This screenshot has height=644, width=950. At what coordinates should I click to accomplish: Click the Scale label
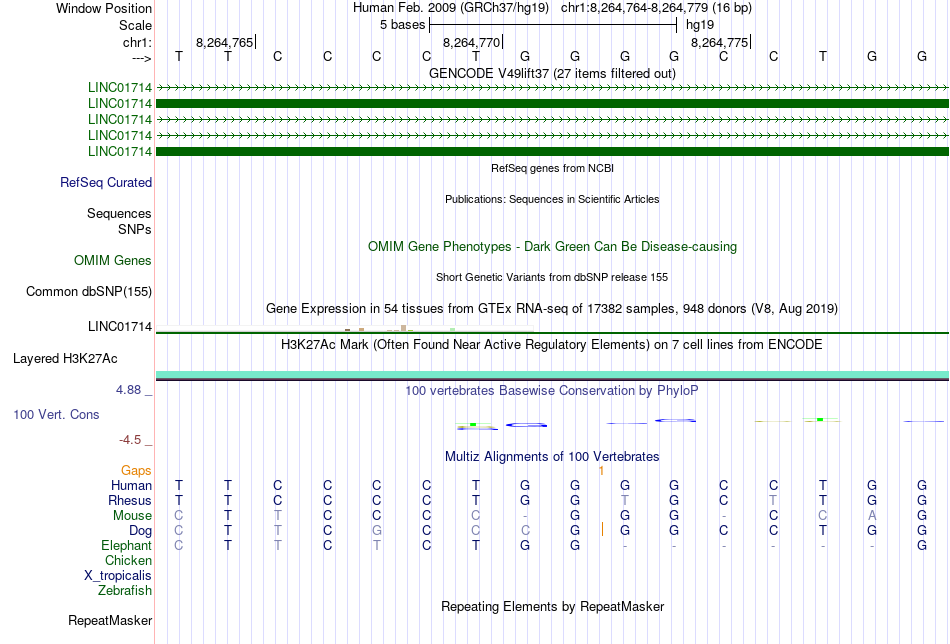click(135, 25)
